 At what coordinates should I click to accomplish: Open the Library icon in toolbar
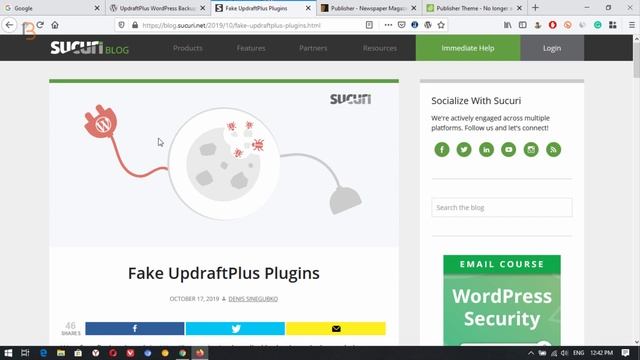tap(507, 25)
